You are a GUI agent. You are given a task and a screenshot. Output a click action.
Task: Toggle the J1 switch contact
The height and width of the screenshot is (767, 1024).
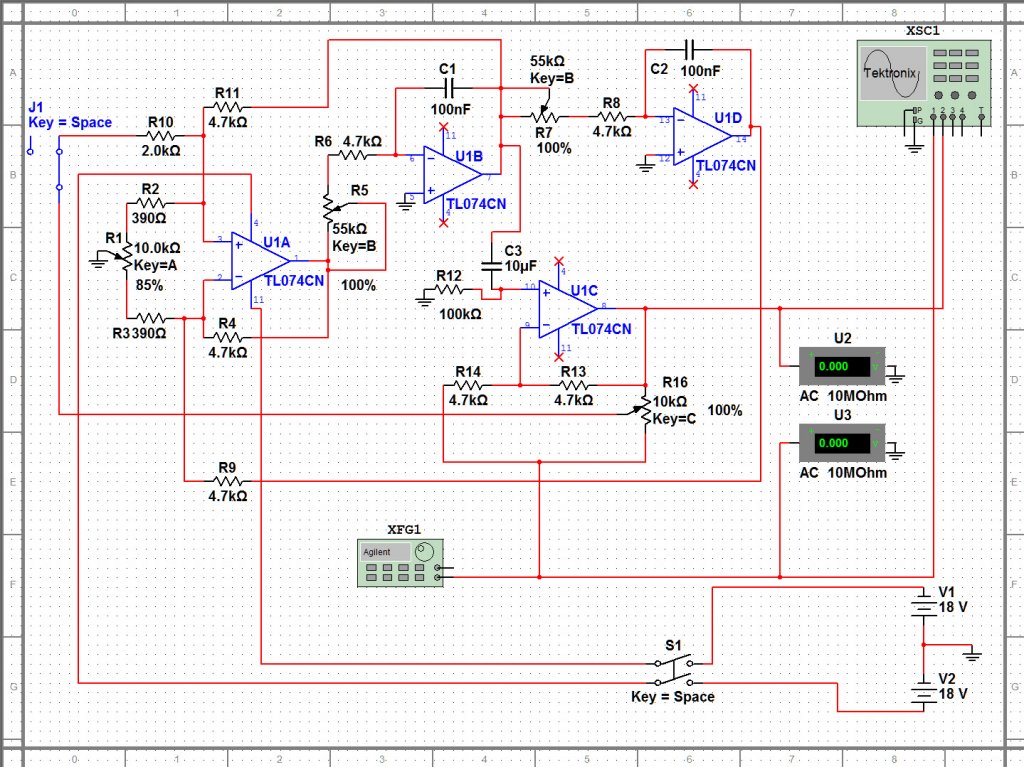[x=59, y=169]
